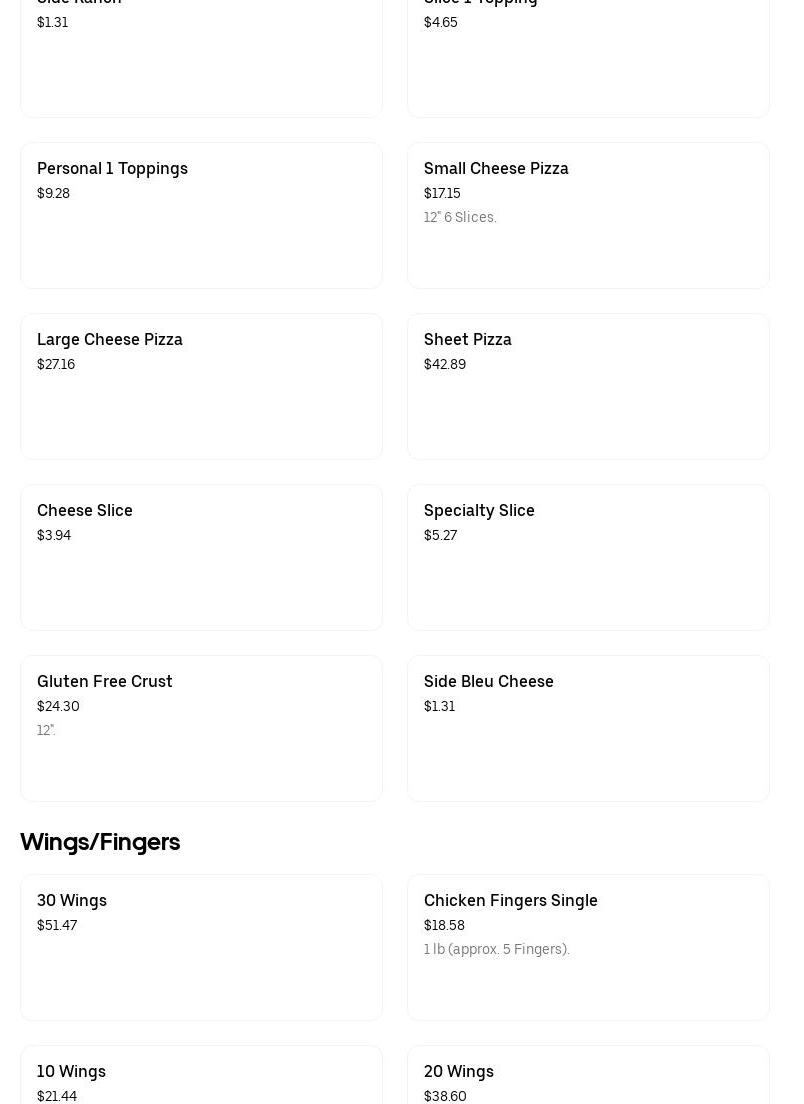Click the $42.89 Sheet Pizza price
Viewport: 804px width, 1104px height.
click(445, 364)
